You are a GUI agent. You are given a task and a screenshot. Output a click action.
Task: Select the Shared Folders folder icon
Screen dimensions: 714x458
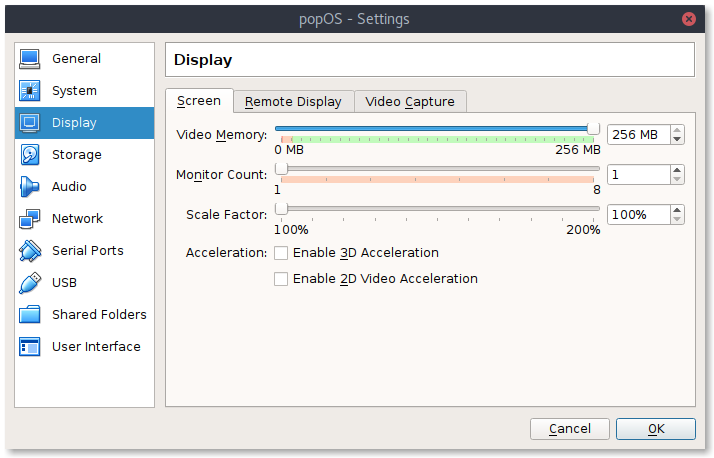[x=30, y=315]
